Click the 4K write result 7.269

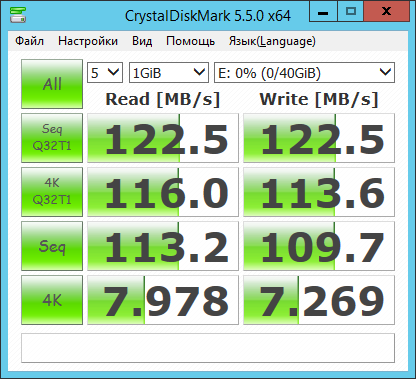pos(319,300)
